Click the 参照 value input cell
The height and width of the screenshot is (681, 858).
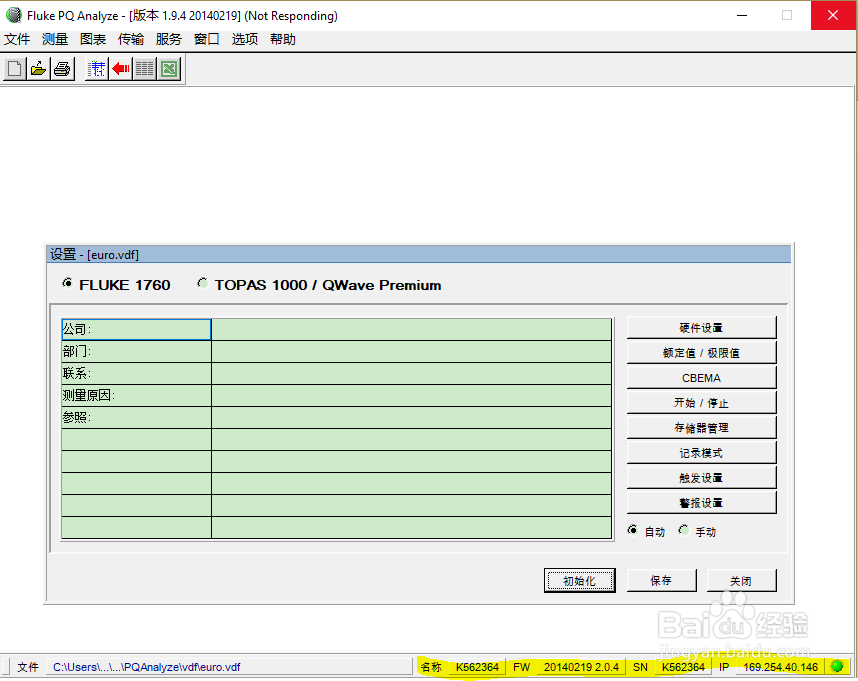(411, 417)
